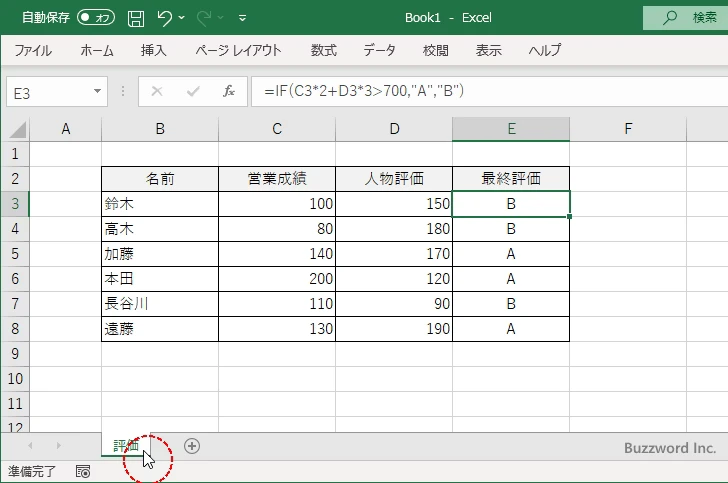This screenshot has height=483, width=728.
Task: Select column A header
Action: pos(65,129)
